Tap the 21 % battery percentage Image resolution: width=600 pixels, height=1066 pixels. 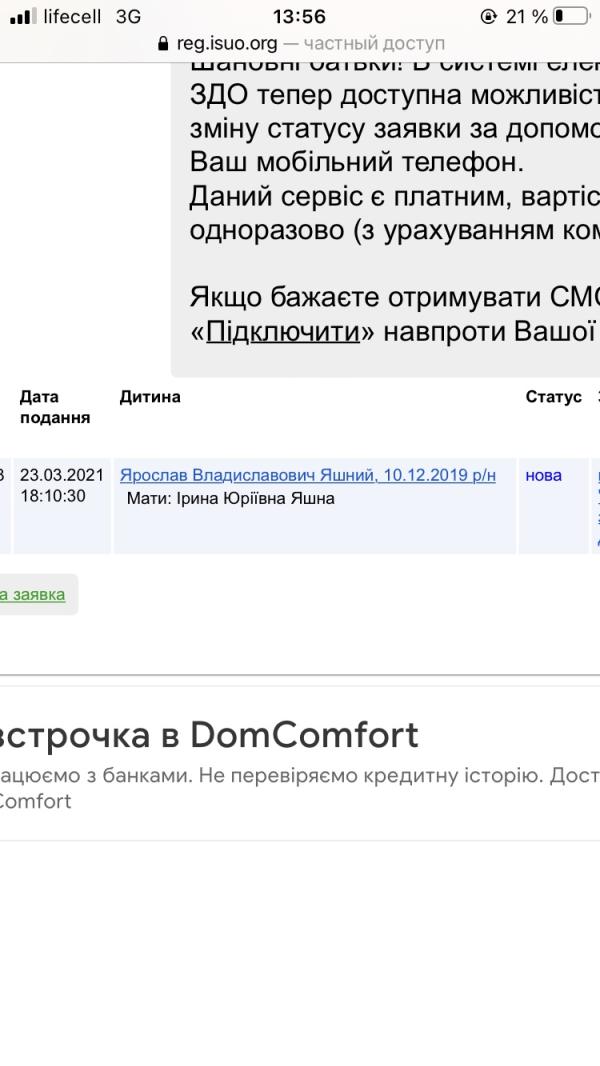527,16
